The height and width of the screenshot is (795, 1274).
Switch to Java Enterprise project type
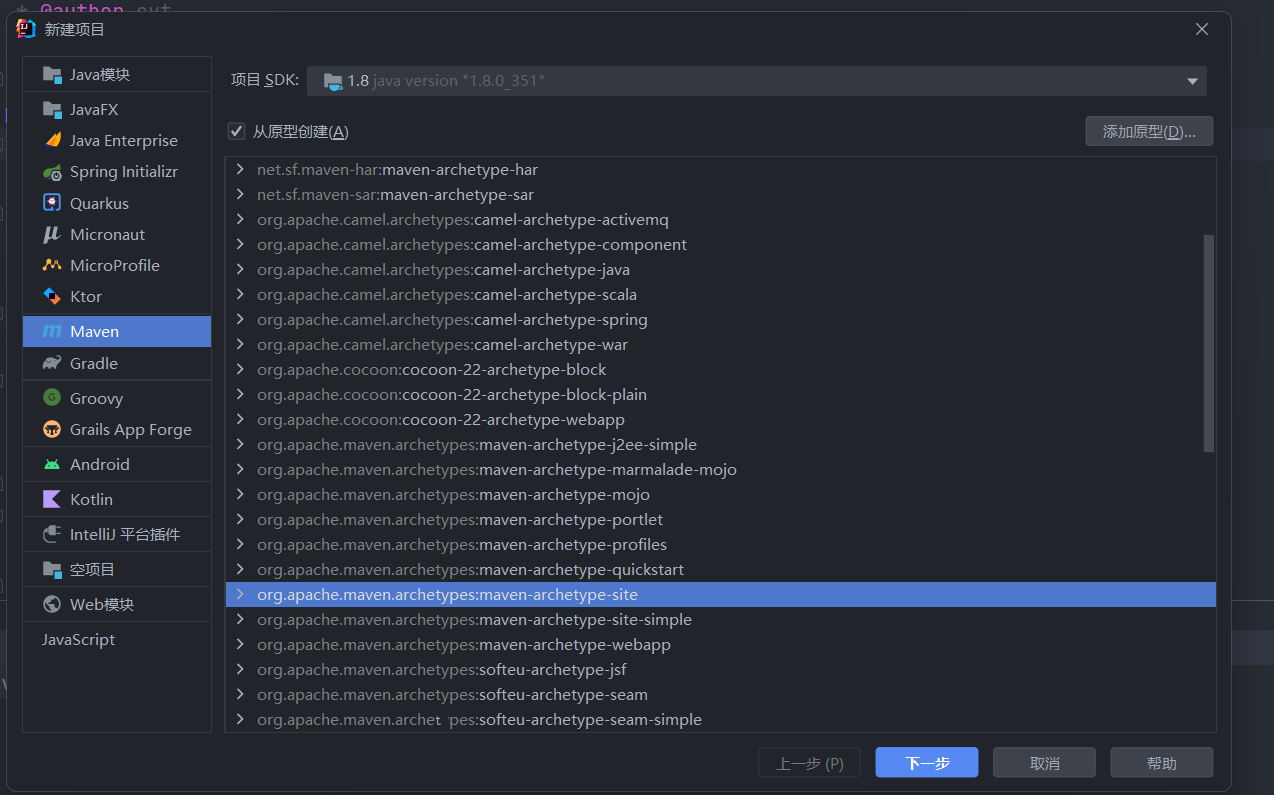123,141
